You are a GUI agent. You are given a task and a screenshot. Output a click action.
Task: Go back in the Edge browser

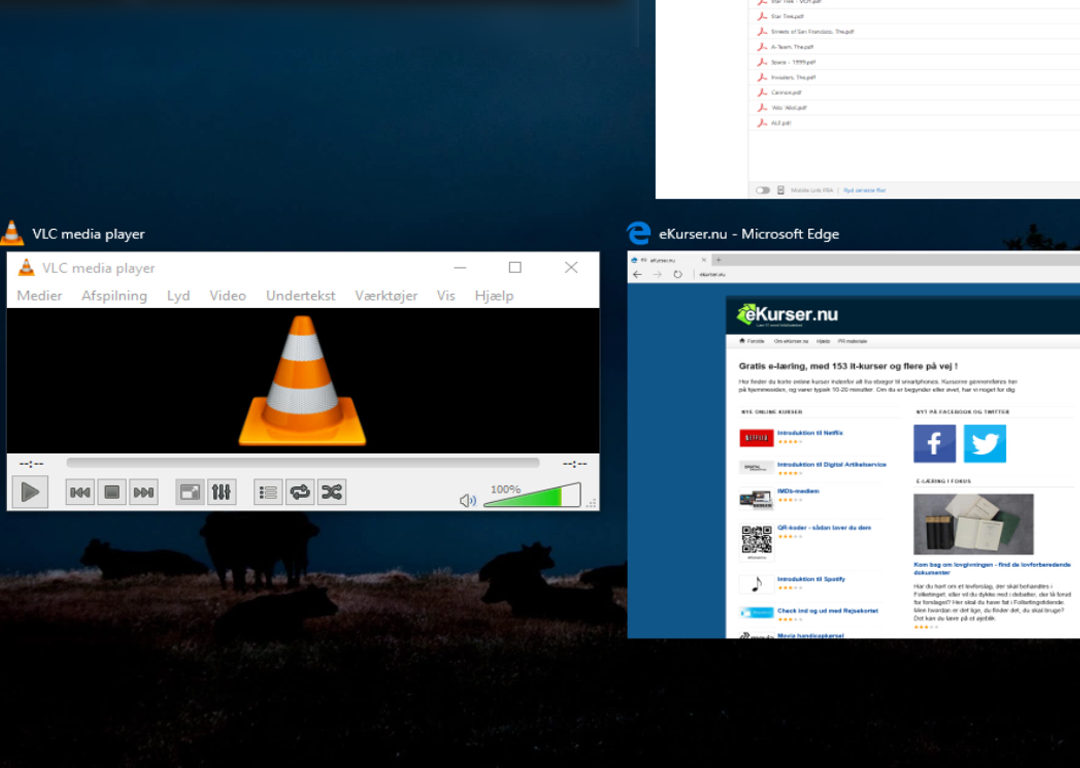(637, 274)
